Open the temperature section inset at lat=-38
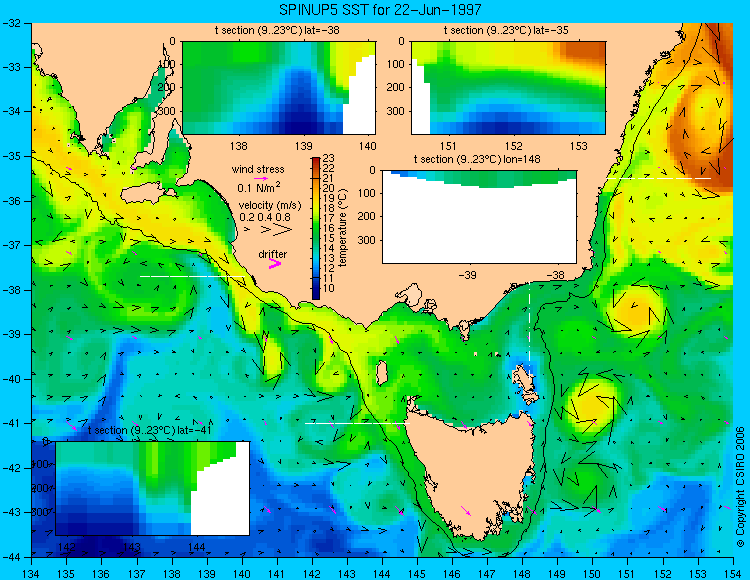This screenshot has width=750, height=580. (279, 88)
